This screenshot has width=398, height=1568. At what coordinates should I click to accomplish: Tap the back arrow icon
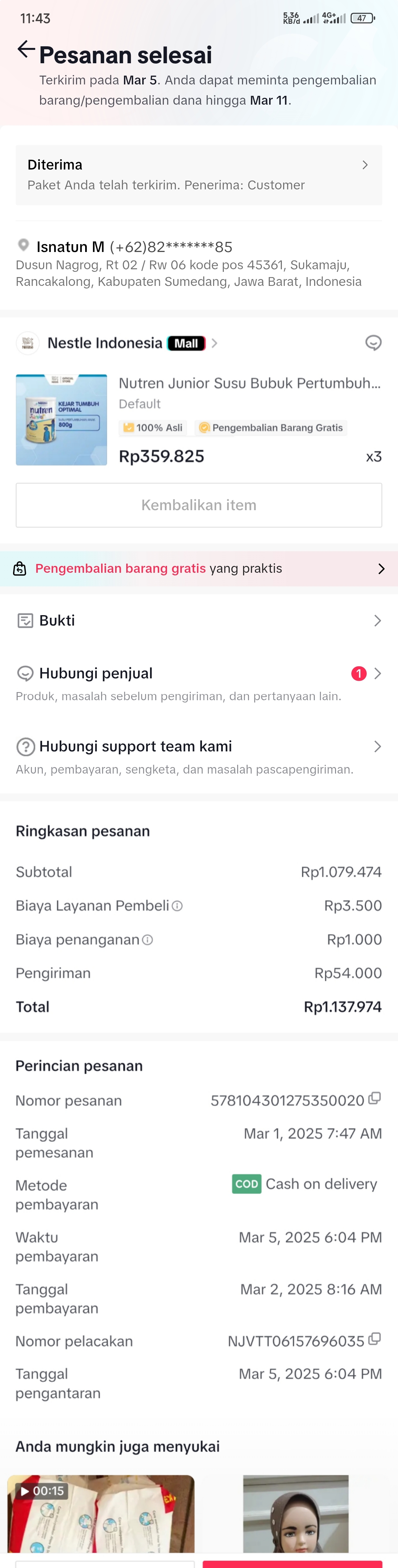[x=25, y=49]
